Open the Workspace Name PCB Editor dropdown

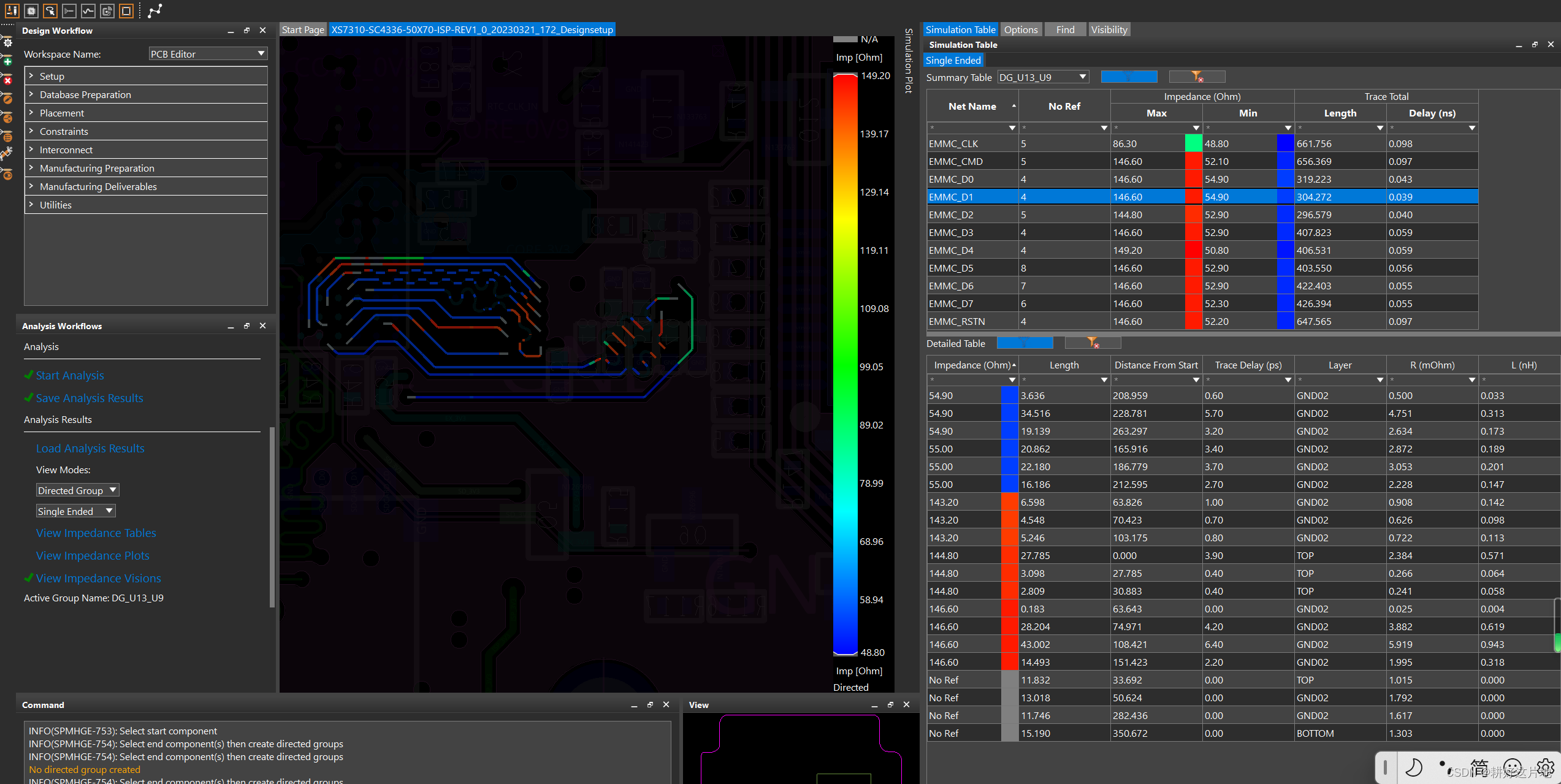coord(208,54)
